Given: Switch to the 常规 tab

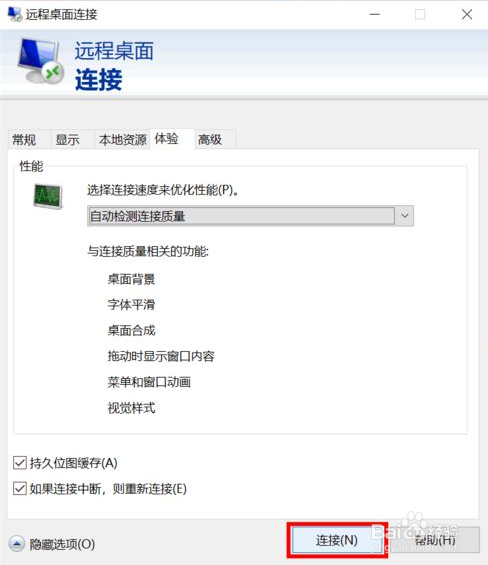Looking at the screenshot, I should [25, 139].
